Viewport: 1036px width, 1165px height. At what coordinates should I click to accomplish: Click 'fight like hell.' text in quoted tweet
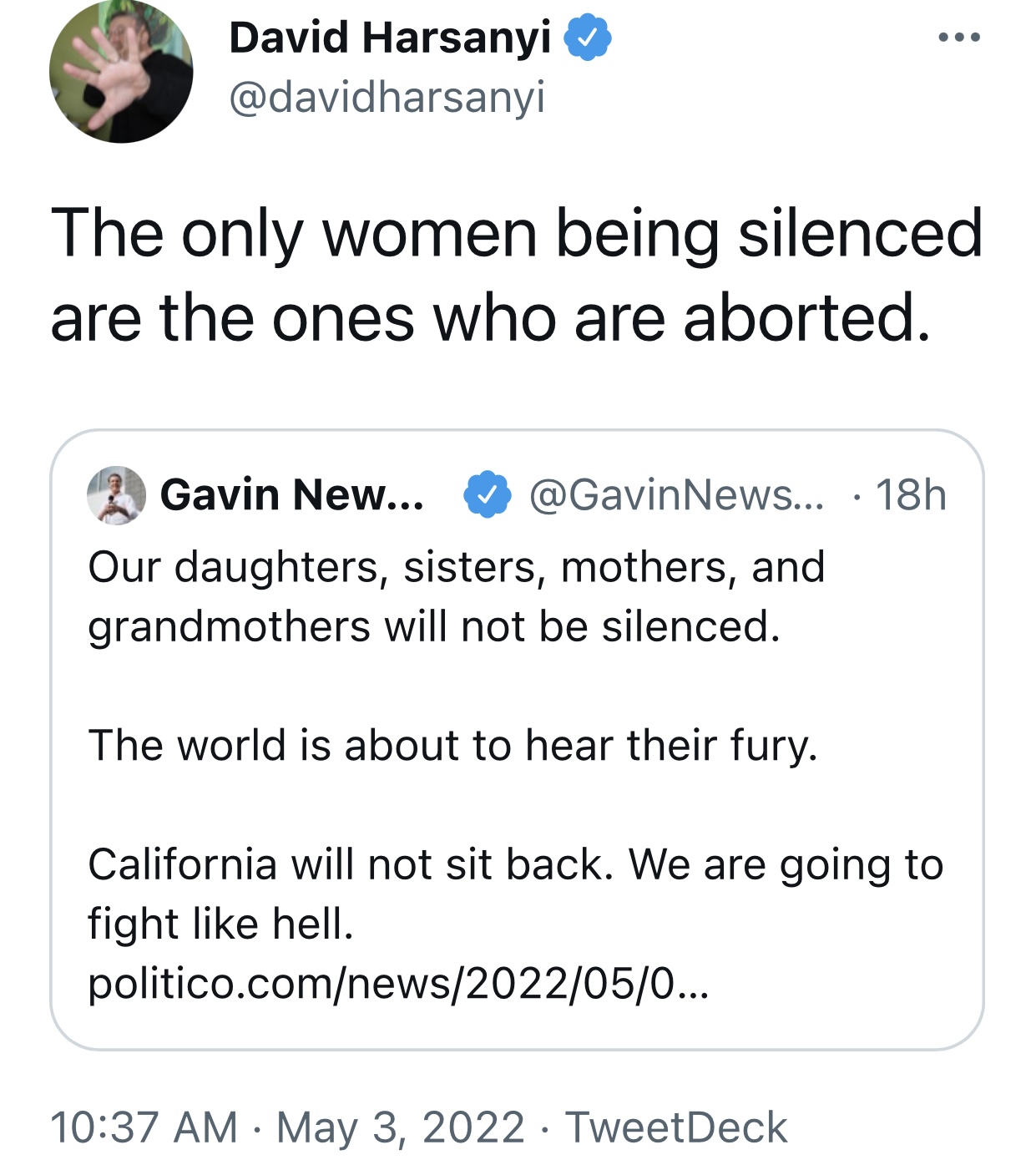[x=221, y=924]
